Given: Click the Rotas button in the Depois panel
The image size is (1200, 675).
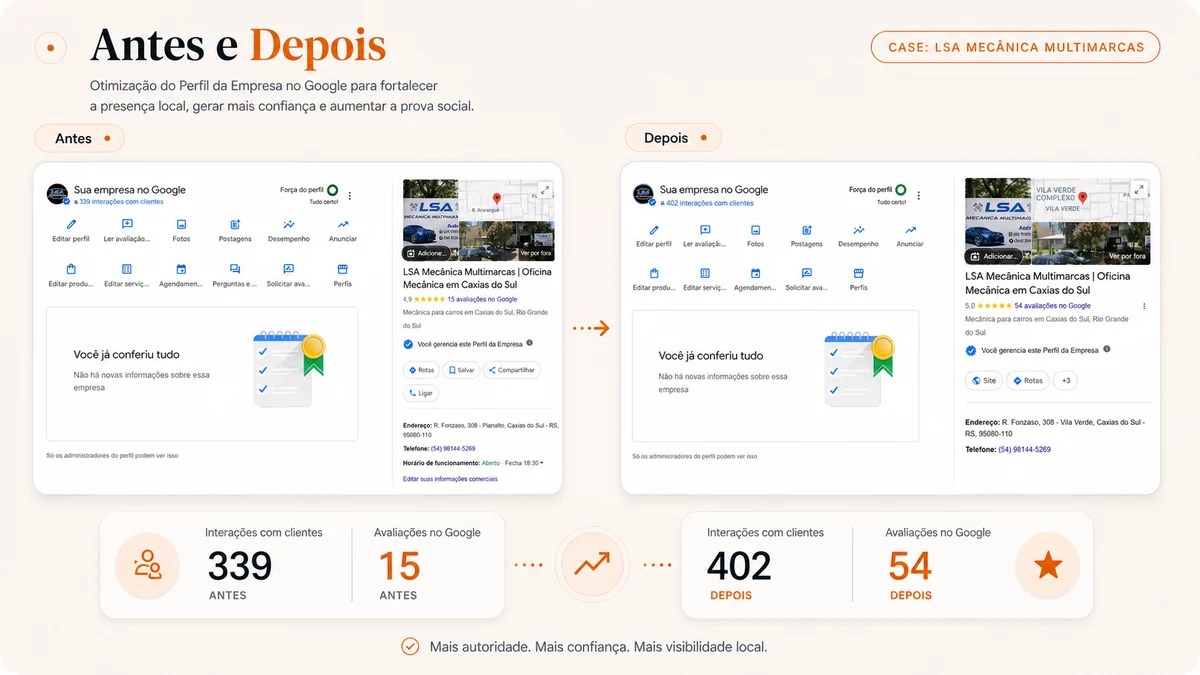Looking at the screenshot, I should (x=1028, y=380).
